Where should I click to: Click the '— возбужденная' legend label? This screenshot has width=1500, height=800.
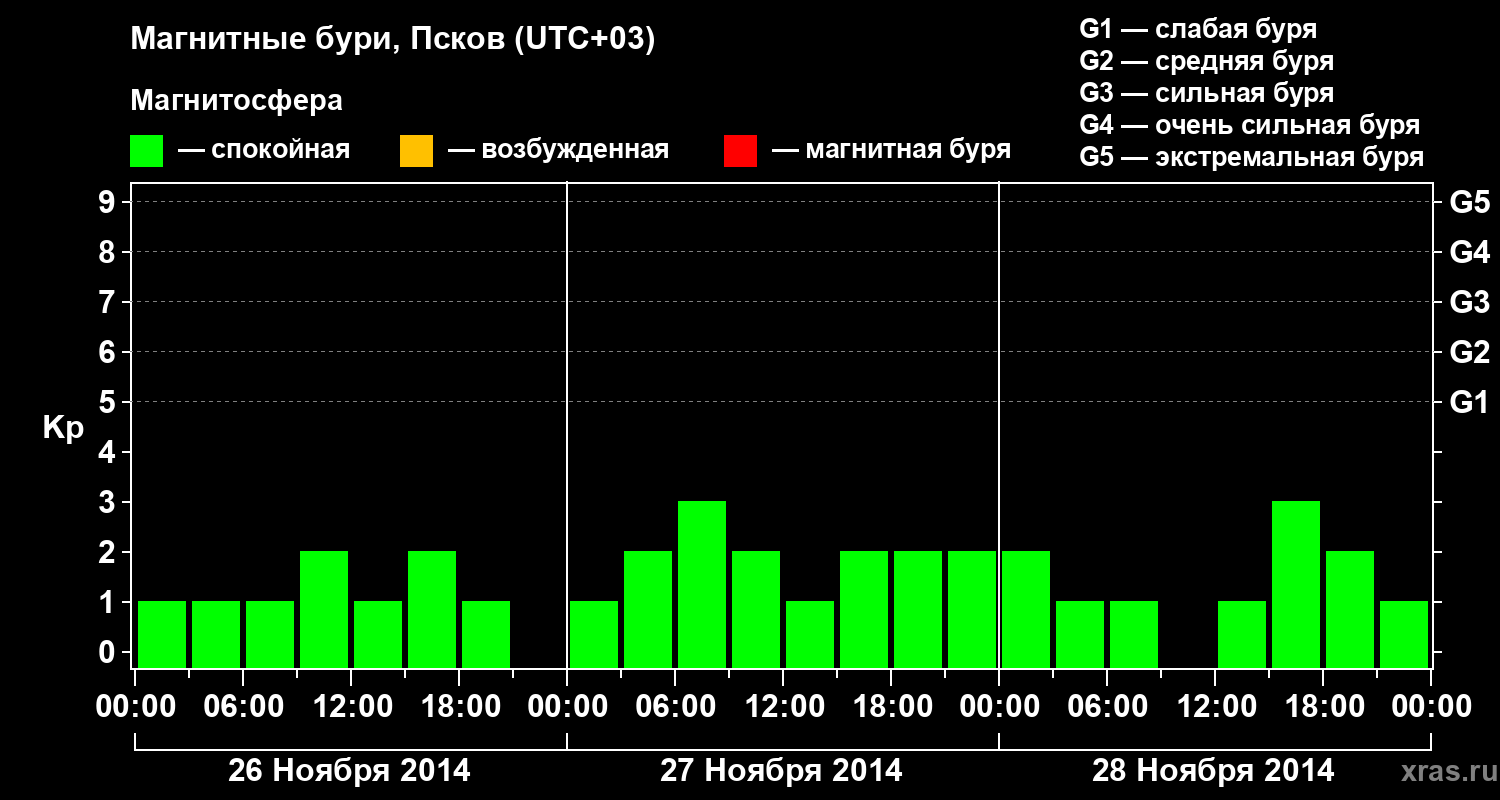558,150
